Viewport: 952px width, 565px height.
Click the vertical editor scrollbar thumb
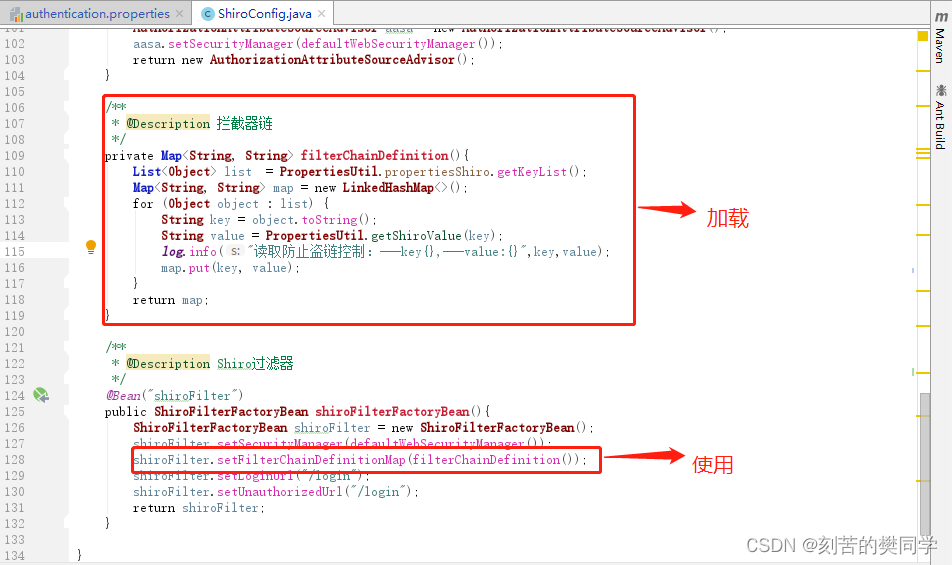point(925,463)
